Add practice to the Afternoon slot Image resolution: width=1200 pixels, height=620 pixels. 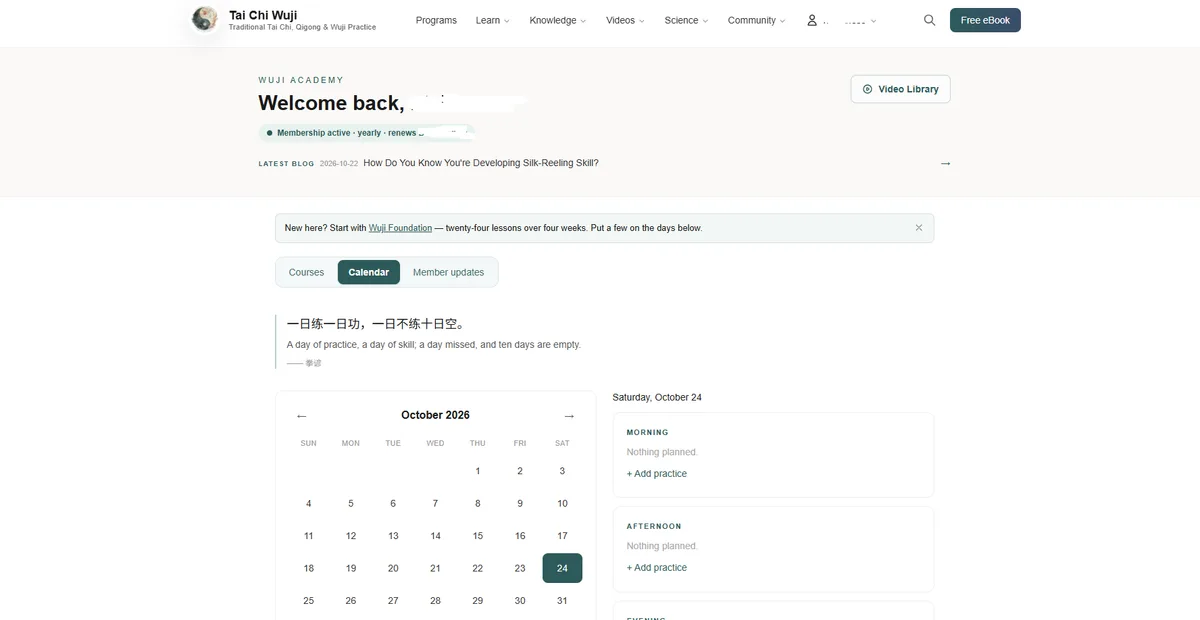657,568
